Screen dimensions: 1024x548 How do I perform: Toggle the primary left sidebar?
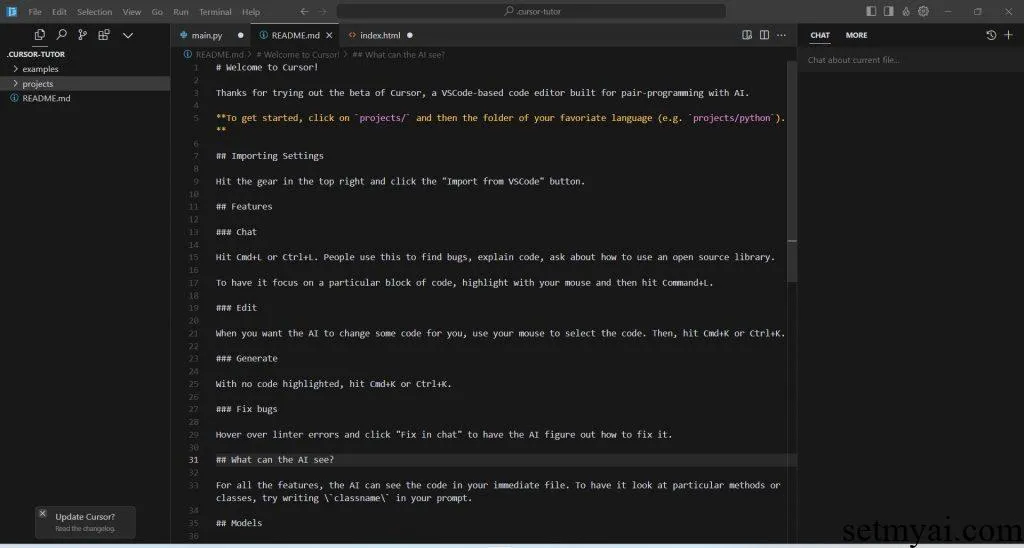(x=872, y=12)
